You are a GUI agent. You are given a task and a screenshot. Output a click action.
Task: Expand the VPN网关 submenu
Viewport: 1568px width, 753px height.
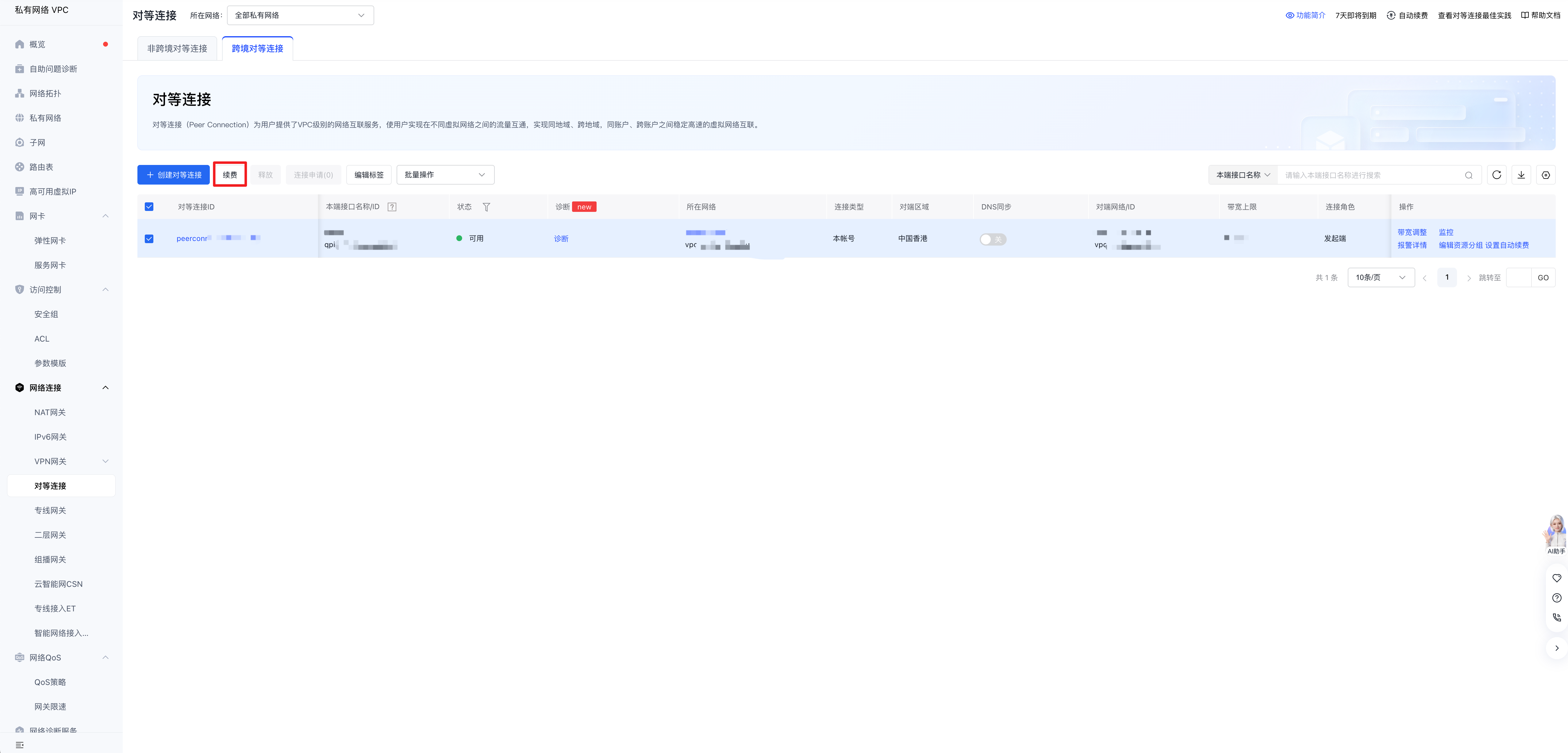pos(105,461)
